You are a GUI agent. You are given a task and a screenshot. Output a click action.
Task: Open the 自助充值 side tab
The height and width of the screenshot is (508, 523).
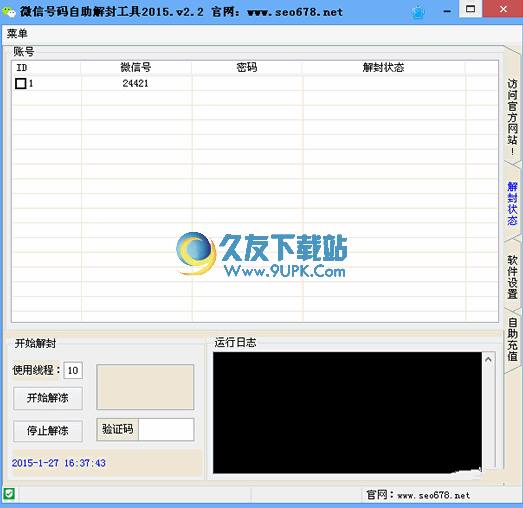512,339
